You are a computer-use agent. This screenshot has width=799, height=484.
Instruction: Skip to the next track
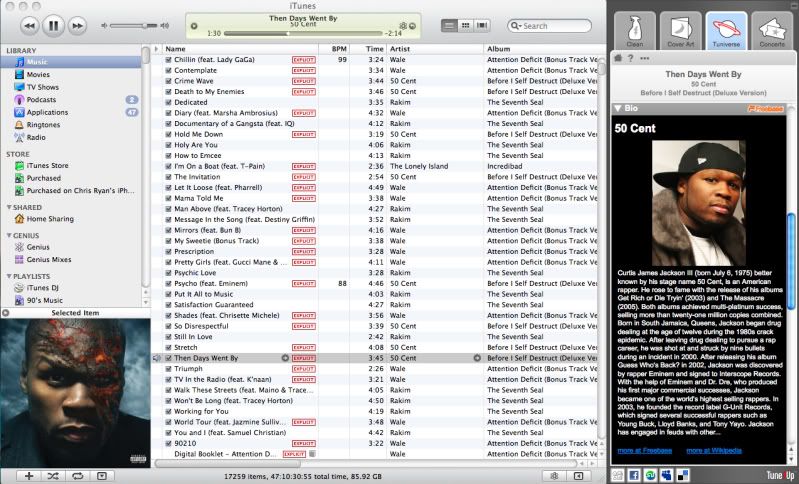(77, 25)
